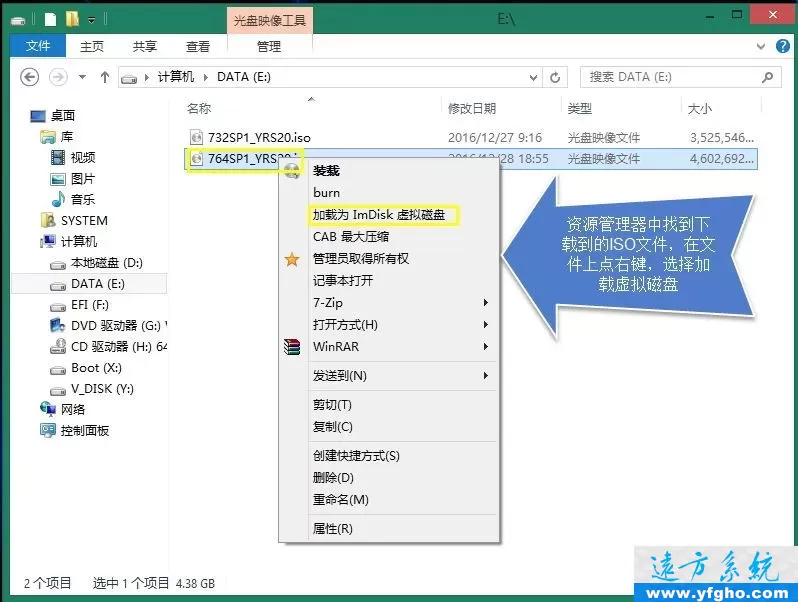
Task: Select CAB 最大压缩 menu entry
Action: pyautogui.click(x=351, y=237)
